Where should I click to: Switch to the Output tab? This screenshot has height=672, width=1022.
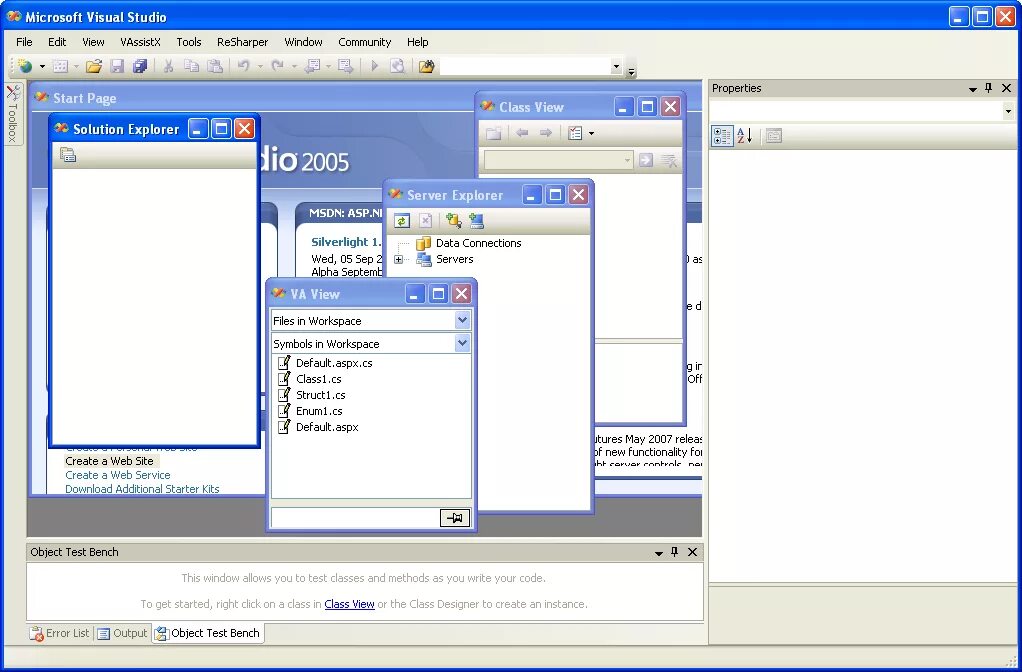click(x=123, y=633)
